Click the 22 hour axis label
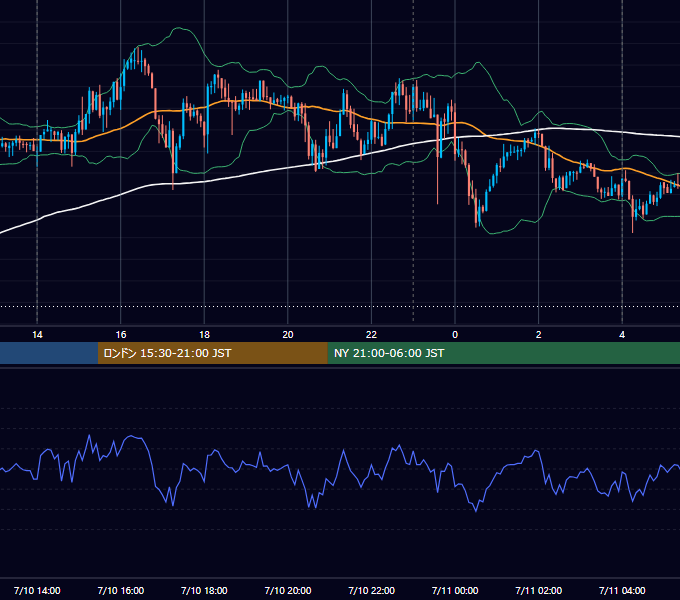The height and width of the screenshot is (600, 680). tap(371, 335)
